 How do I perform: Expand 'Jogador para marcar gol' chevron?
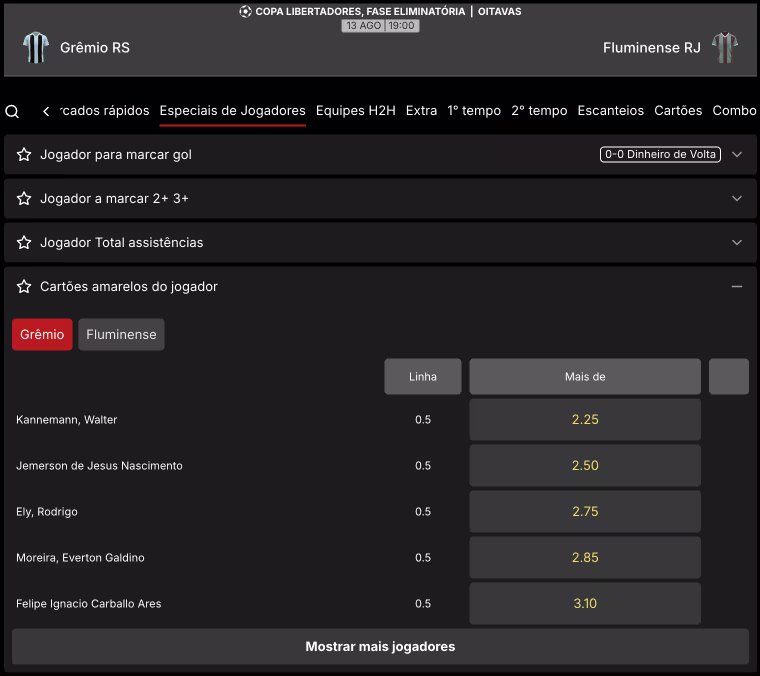(737, 155)
